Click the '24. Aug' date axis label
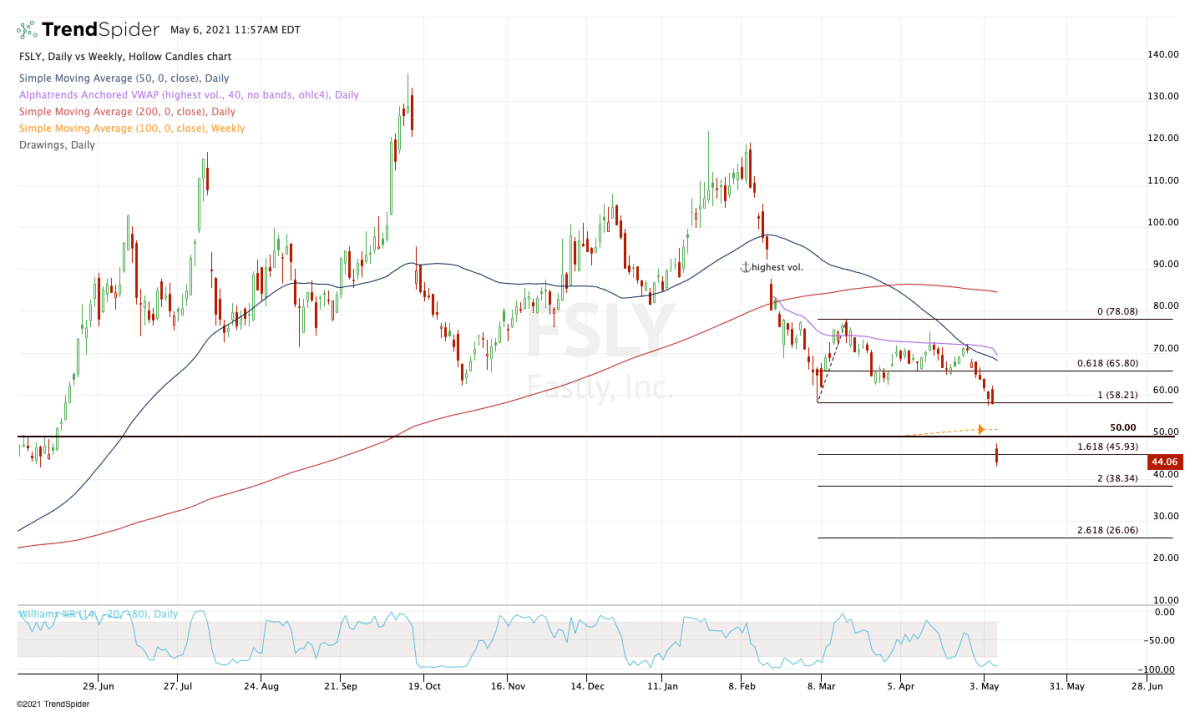 pyautogui.click(x=260, y=687)
